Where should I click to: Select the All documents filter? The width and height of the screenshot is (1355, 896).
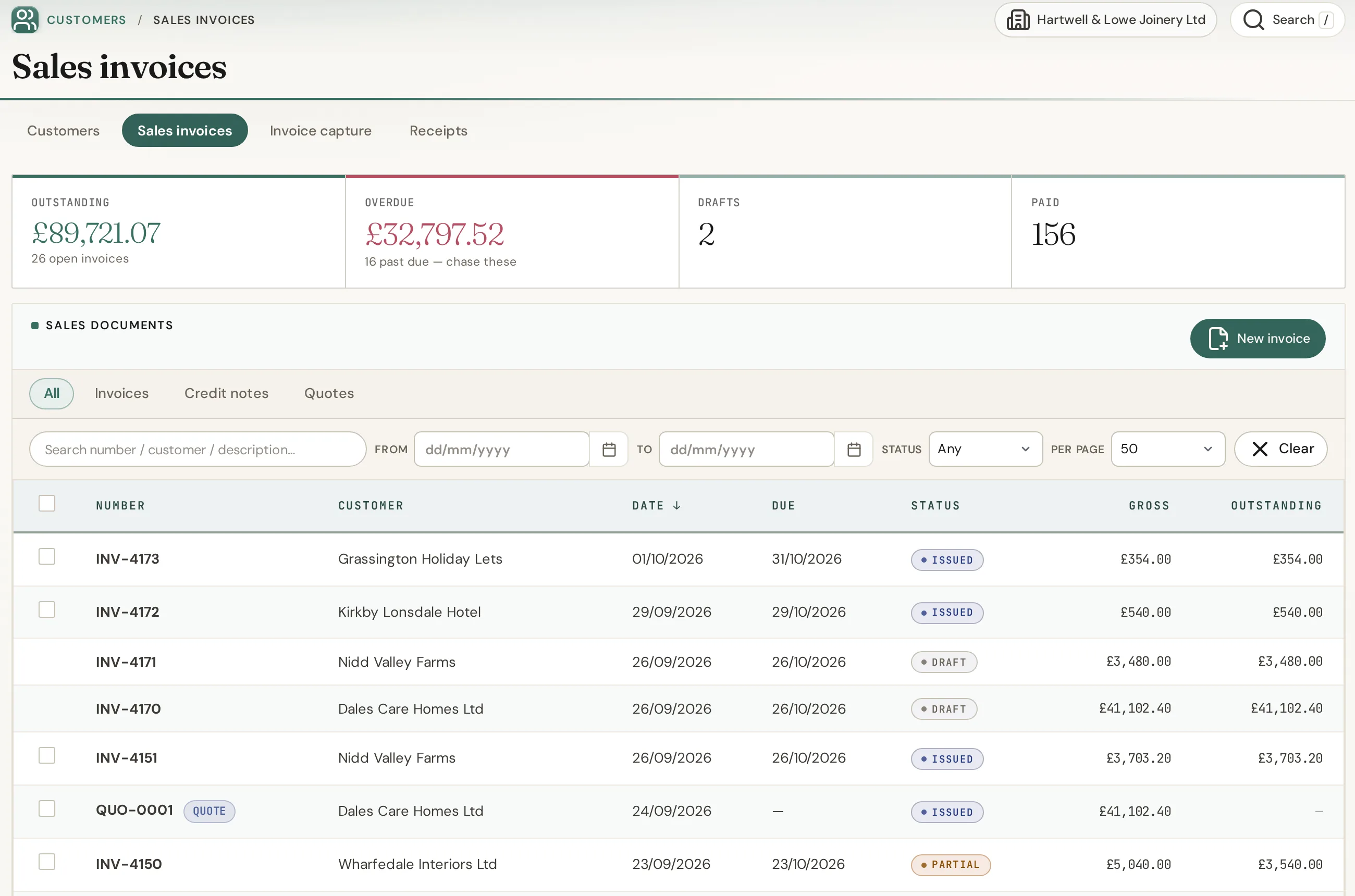pos(52,393)
